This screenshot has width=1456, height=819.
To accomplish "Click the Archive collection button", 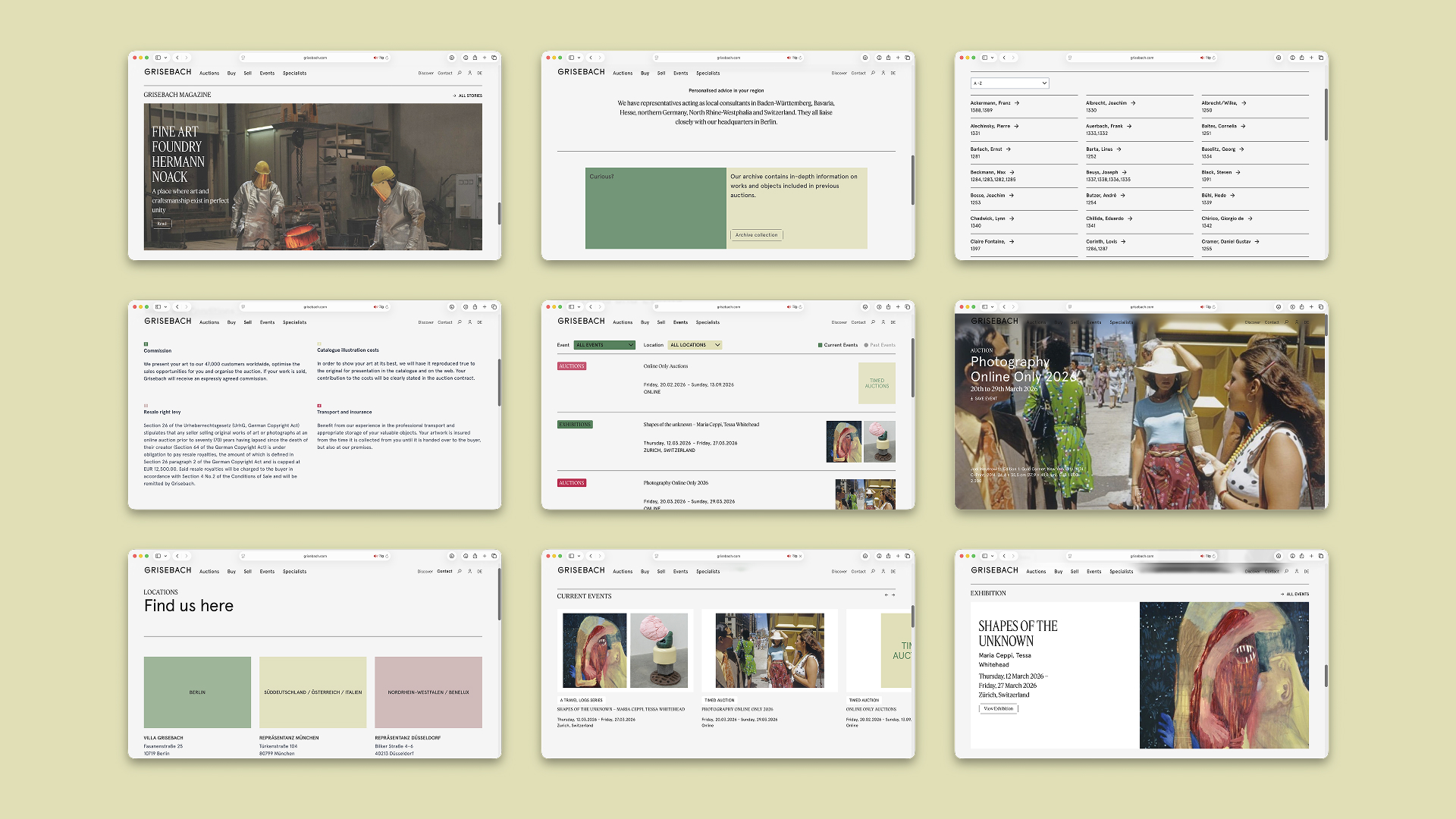I will tap(756, 235).
